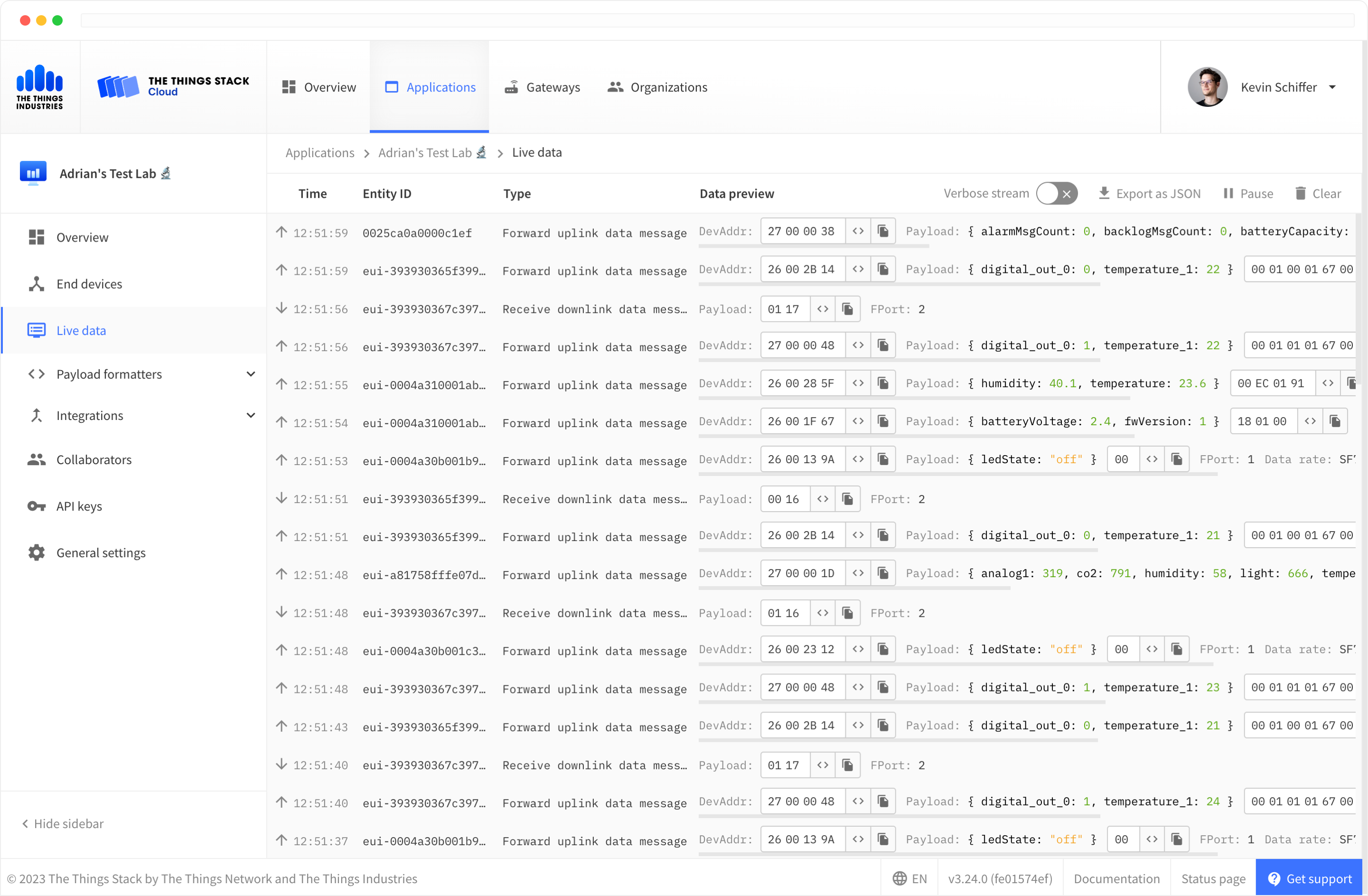Toggle byte format for DevAddr 26 00 28 5F

(858, 383)
